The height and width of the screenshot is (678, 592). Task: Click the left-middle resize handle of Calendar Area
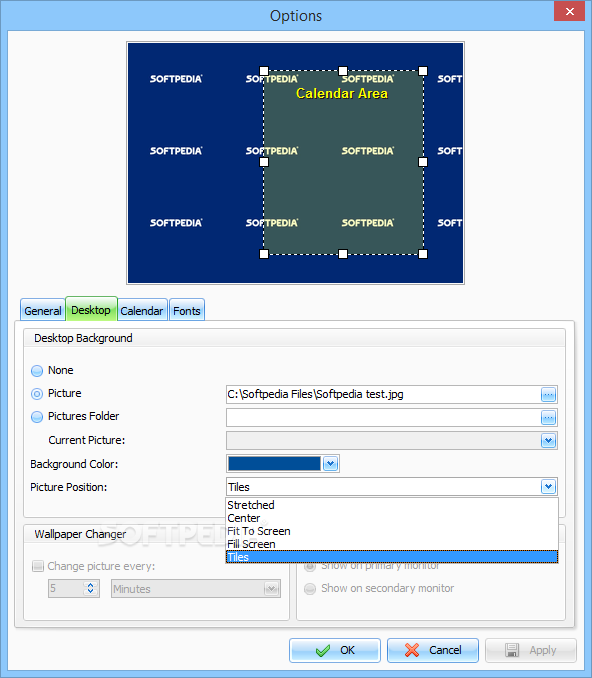click(264, 162)
